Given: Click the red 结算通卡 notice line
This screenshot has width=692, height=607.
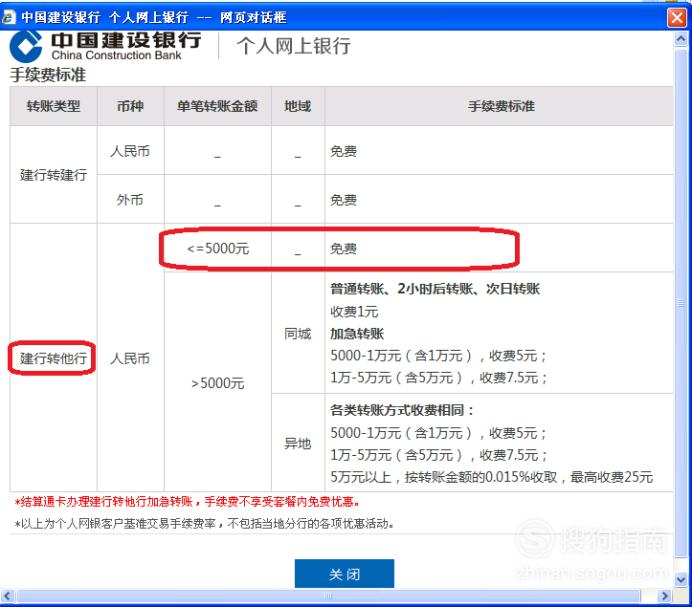Looking at the screenshot, I should click(x=187, y=501).
